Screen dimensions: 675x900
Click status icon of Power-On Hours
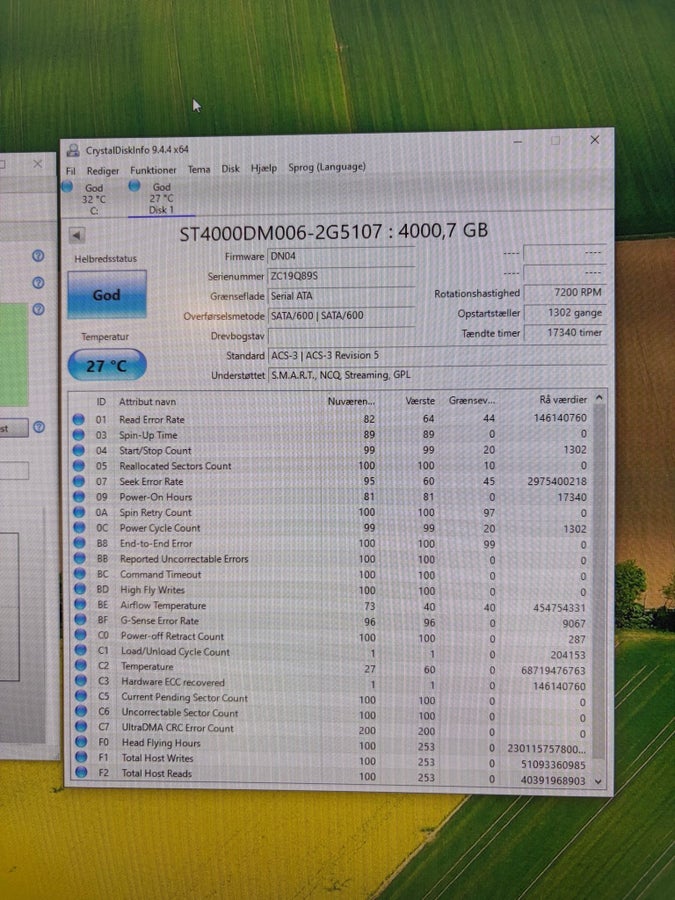[x=79, y=497]
